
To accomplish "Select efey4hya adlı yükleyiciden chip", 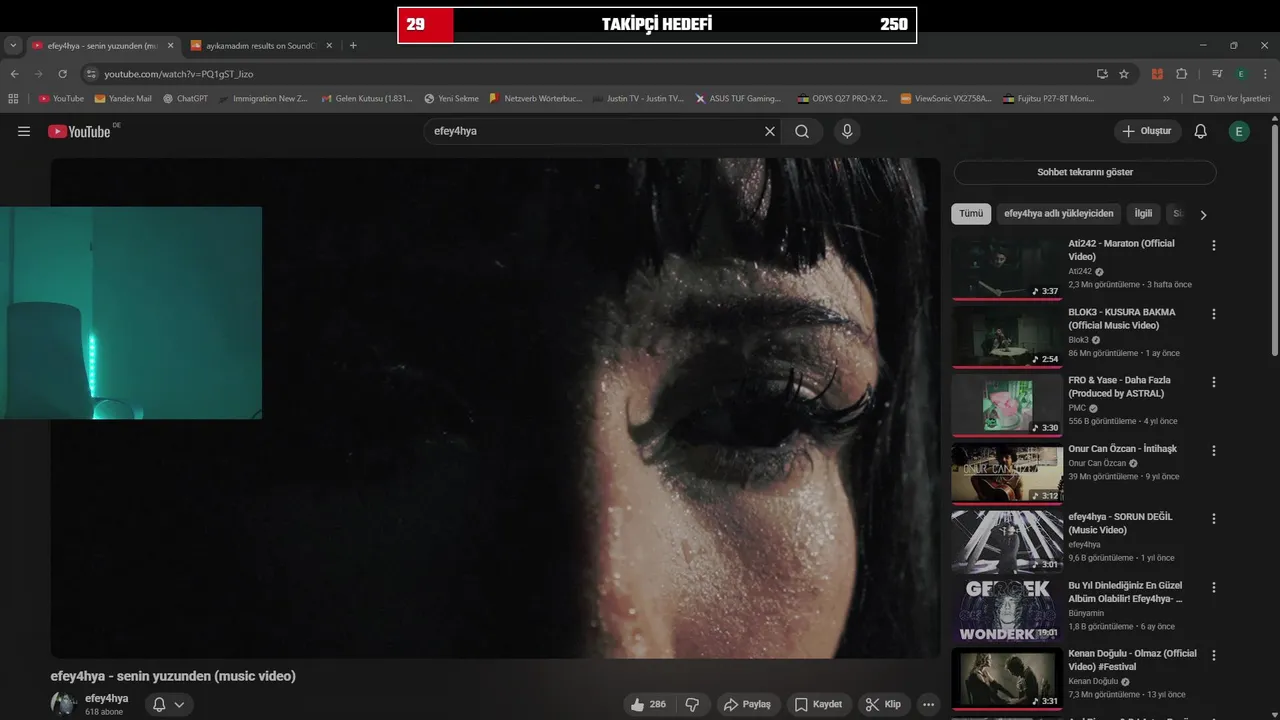I will click(x=1059, y=214).
